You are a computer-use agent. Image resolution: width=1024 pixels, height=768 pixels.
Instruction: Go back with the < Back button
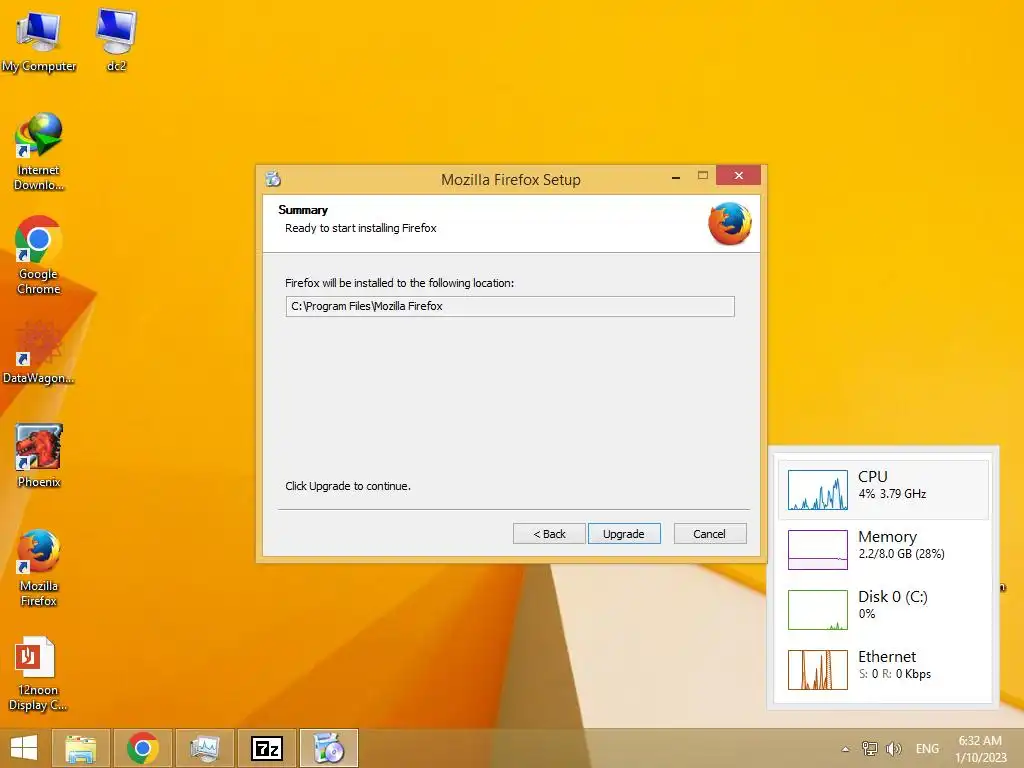coord(549,534)
